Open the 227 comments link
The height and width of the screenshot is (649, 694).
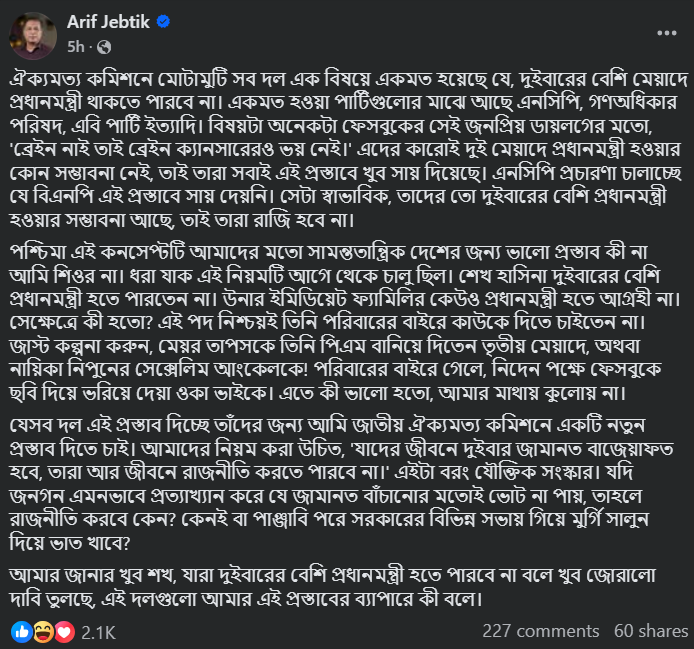pyautogui.click(x=540, y=631)
